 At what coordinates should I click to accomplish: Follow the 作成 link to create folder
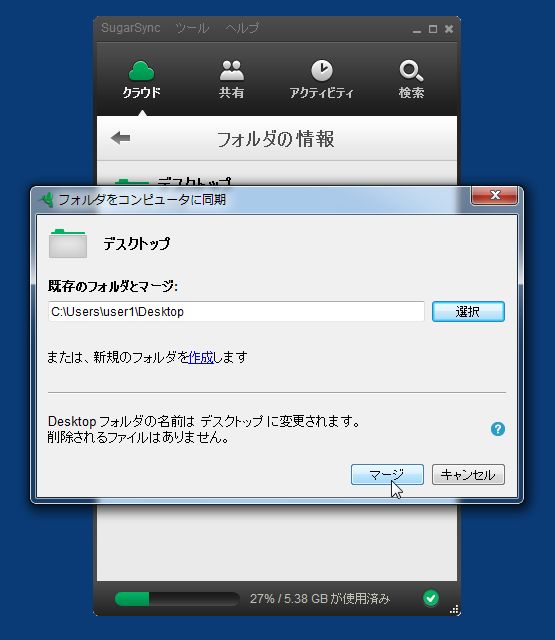coord(201,357)
